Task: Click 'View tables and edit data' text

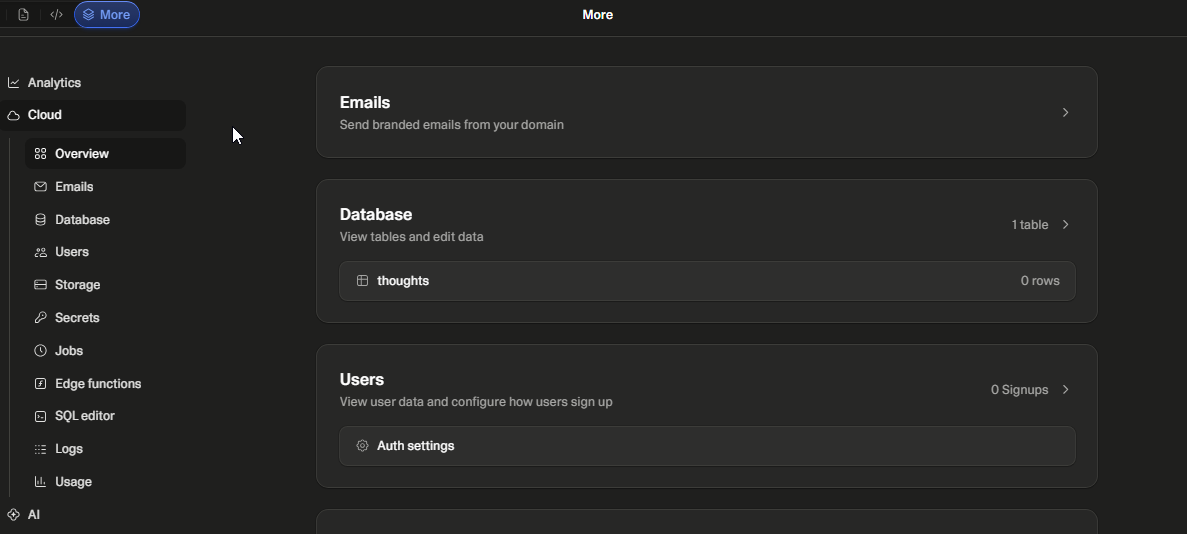Action: click(x=412, y=237)
